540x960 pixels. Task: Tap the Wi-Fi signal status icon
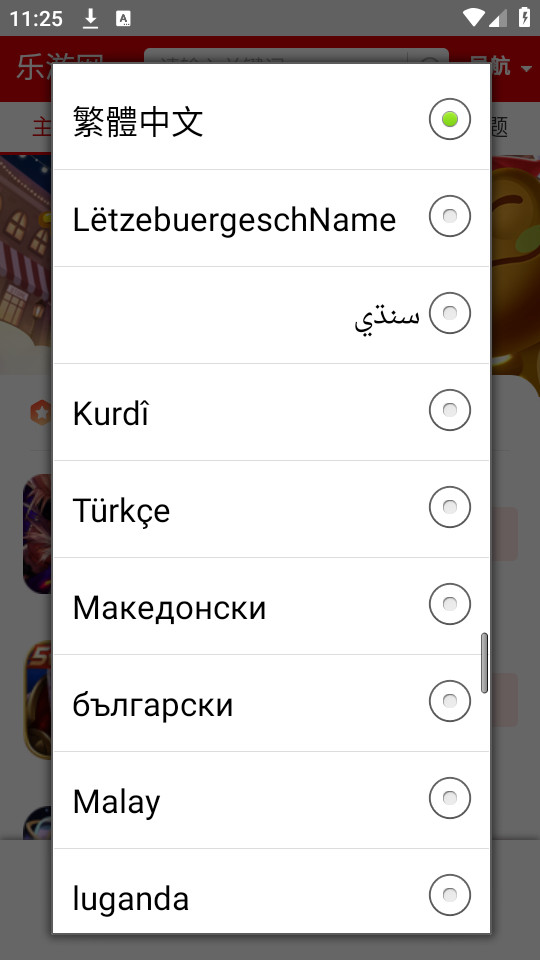tap(473, 18)
